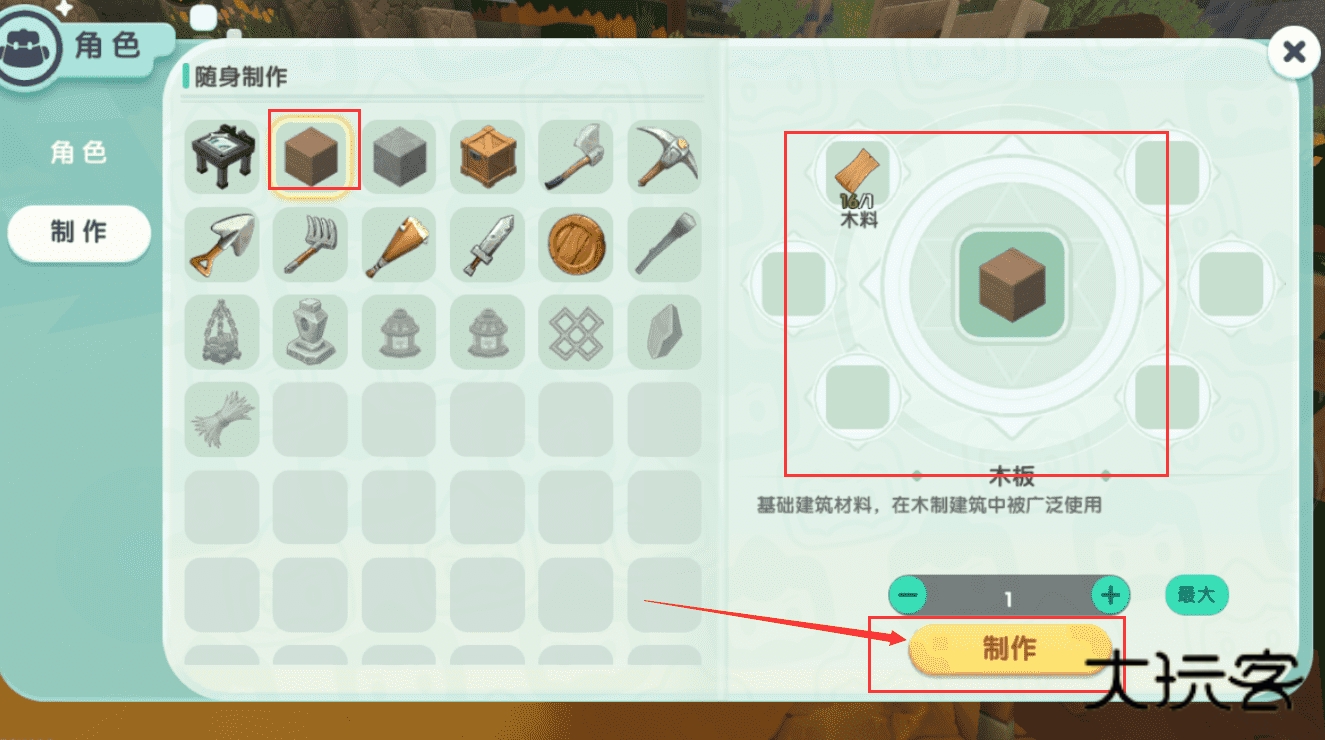Pick the shovel tool recipe
1325x740 pixels.
[x=222, y=245]
